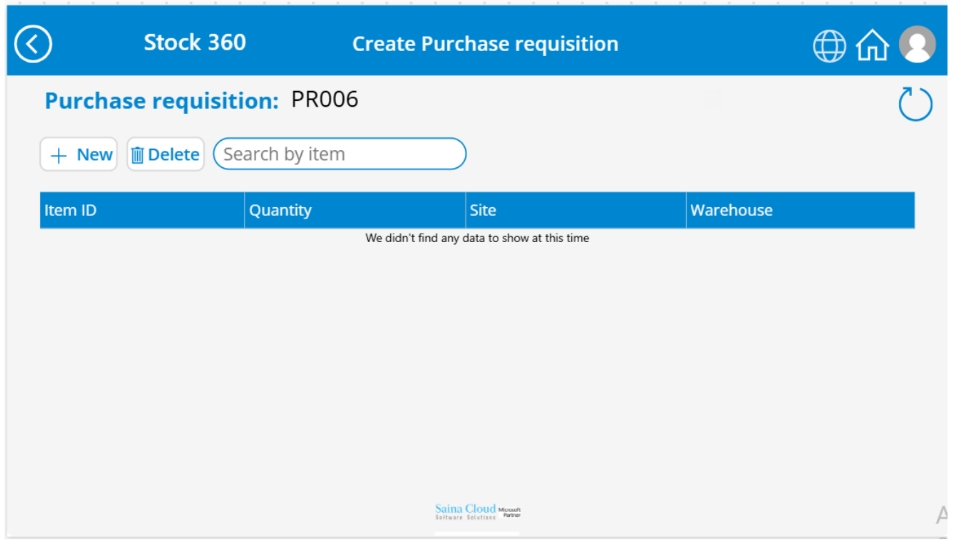Add a new requisition line with New

click(78, 154)
